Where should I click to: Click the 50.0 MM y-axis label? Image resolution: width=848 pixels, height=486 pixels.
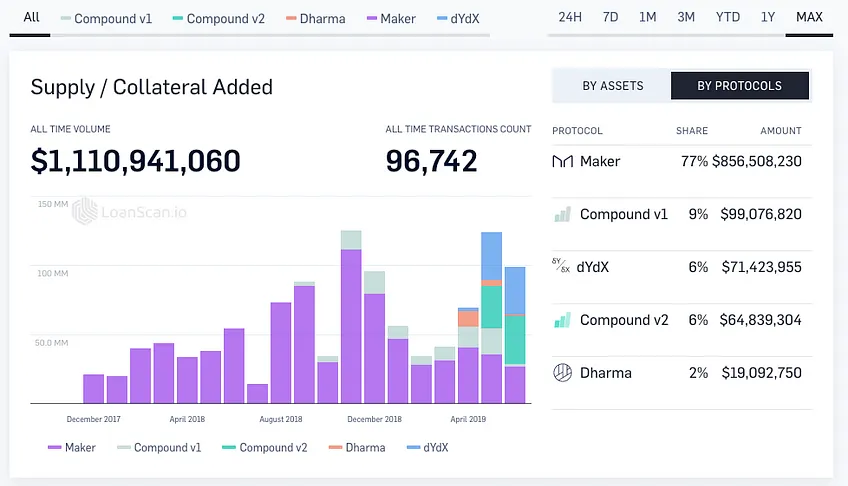[x=51, y=343]
